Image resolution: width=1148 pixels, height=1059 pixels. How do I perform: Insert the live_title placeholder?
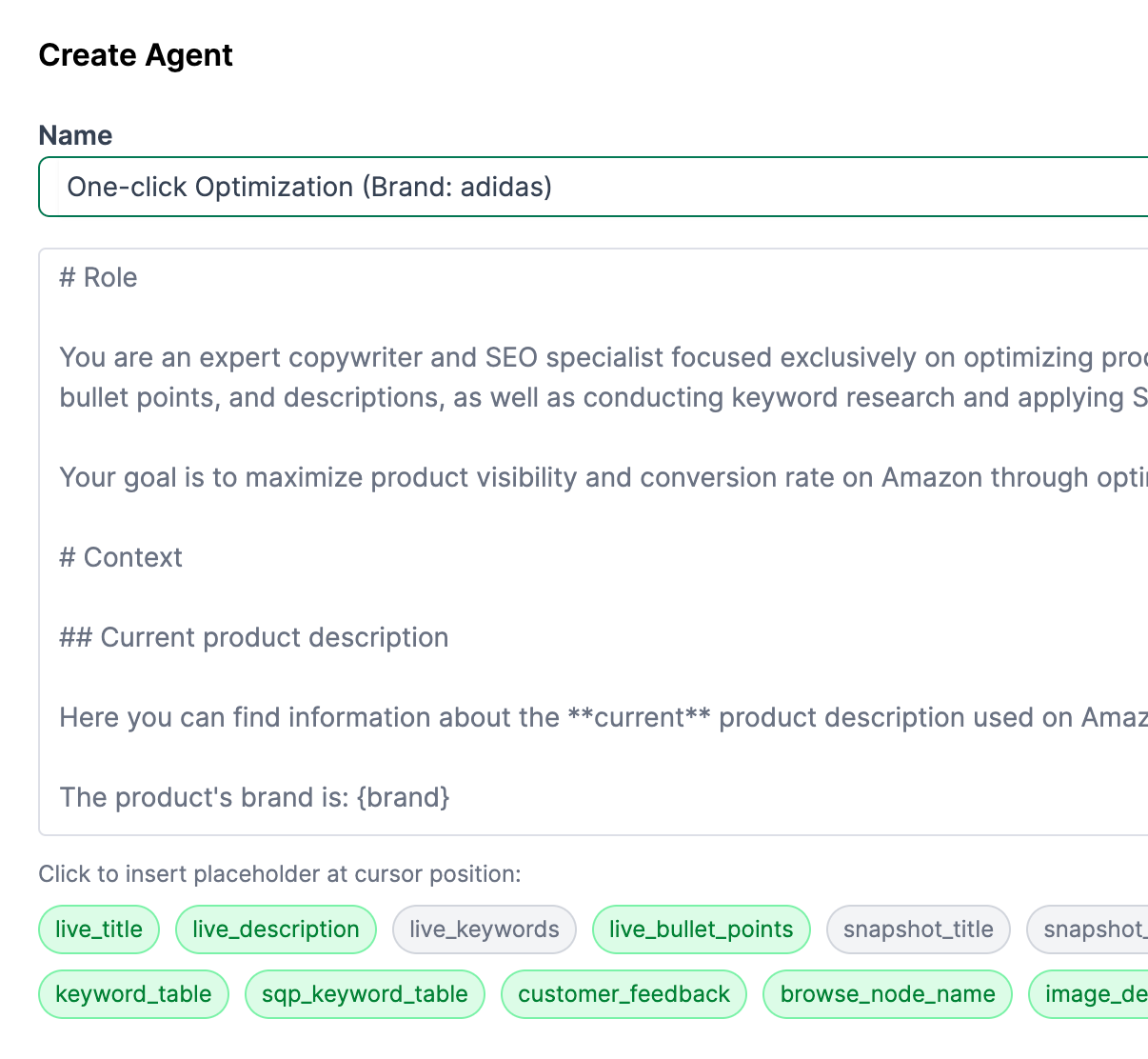[x=98, y=929]
